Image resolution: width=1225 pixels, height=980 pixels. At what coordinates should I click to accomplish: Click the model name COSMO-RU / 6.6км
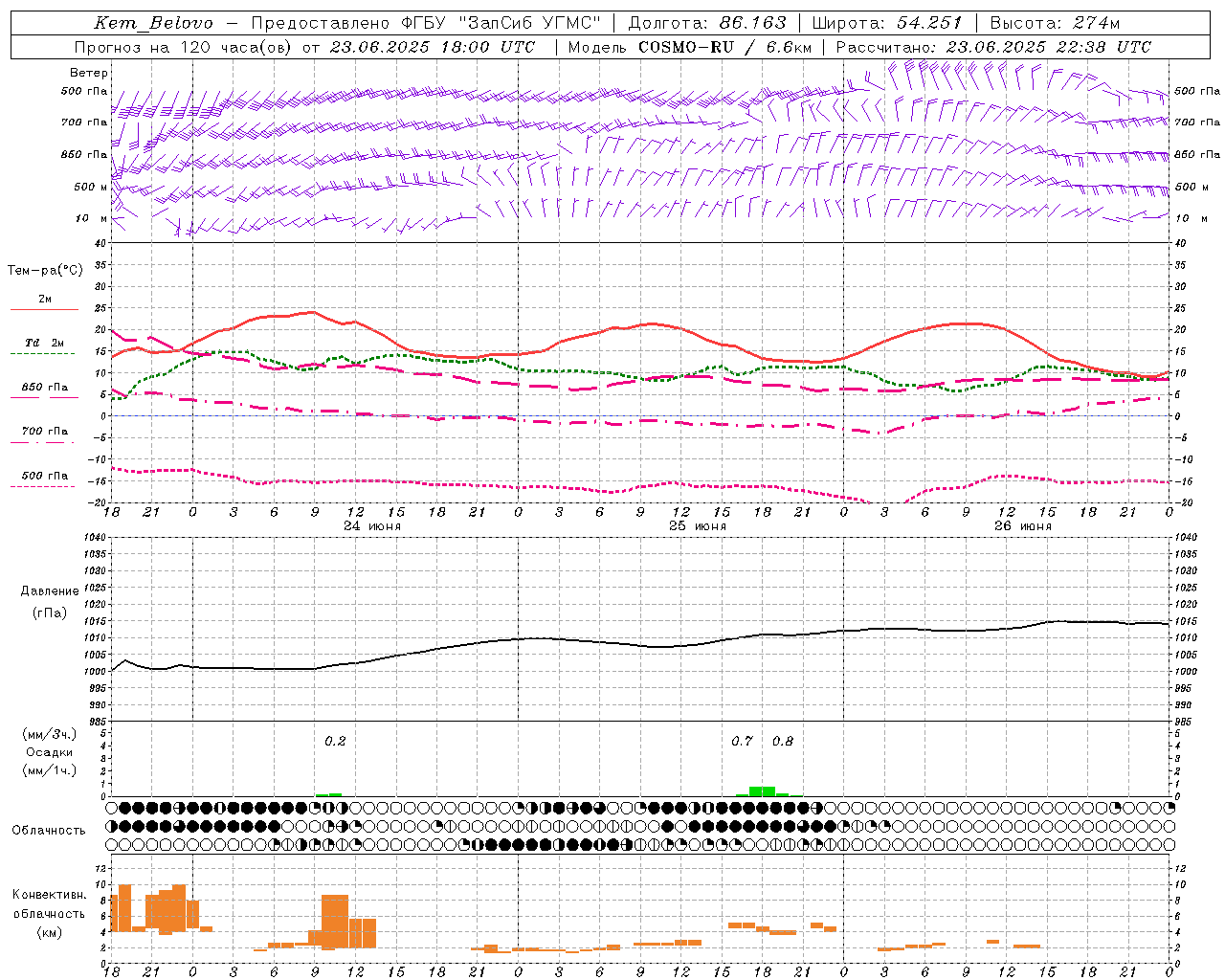click(724, 47)
